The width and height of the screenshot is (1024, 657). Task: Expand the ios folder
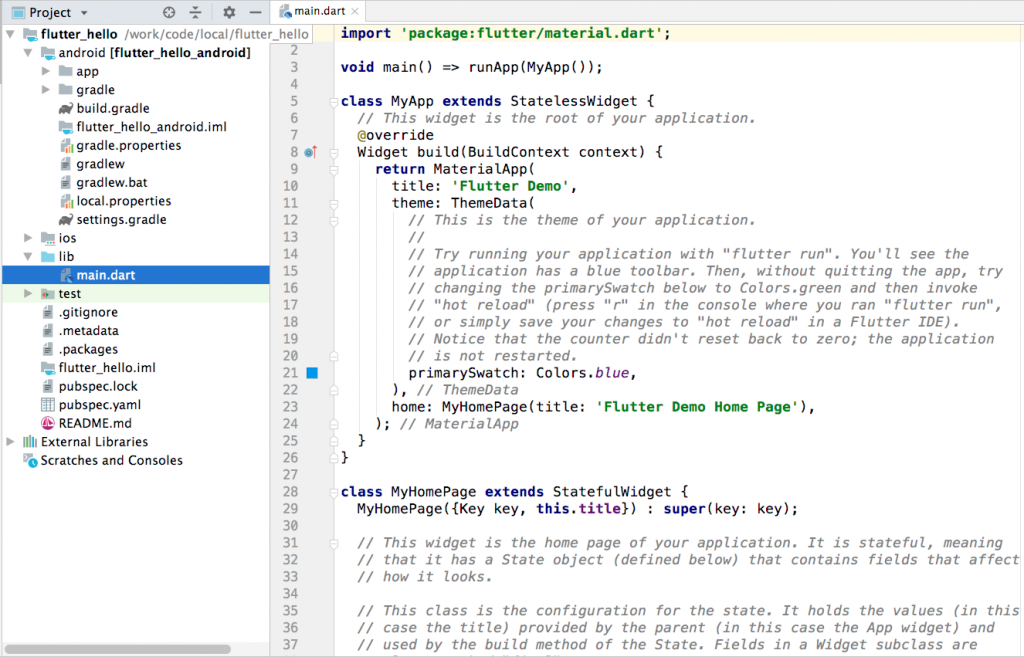coord(28,238)
